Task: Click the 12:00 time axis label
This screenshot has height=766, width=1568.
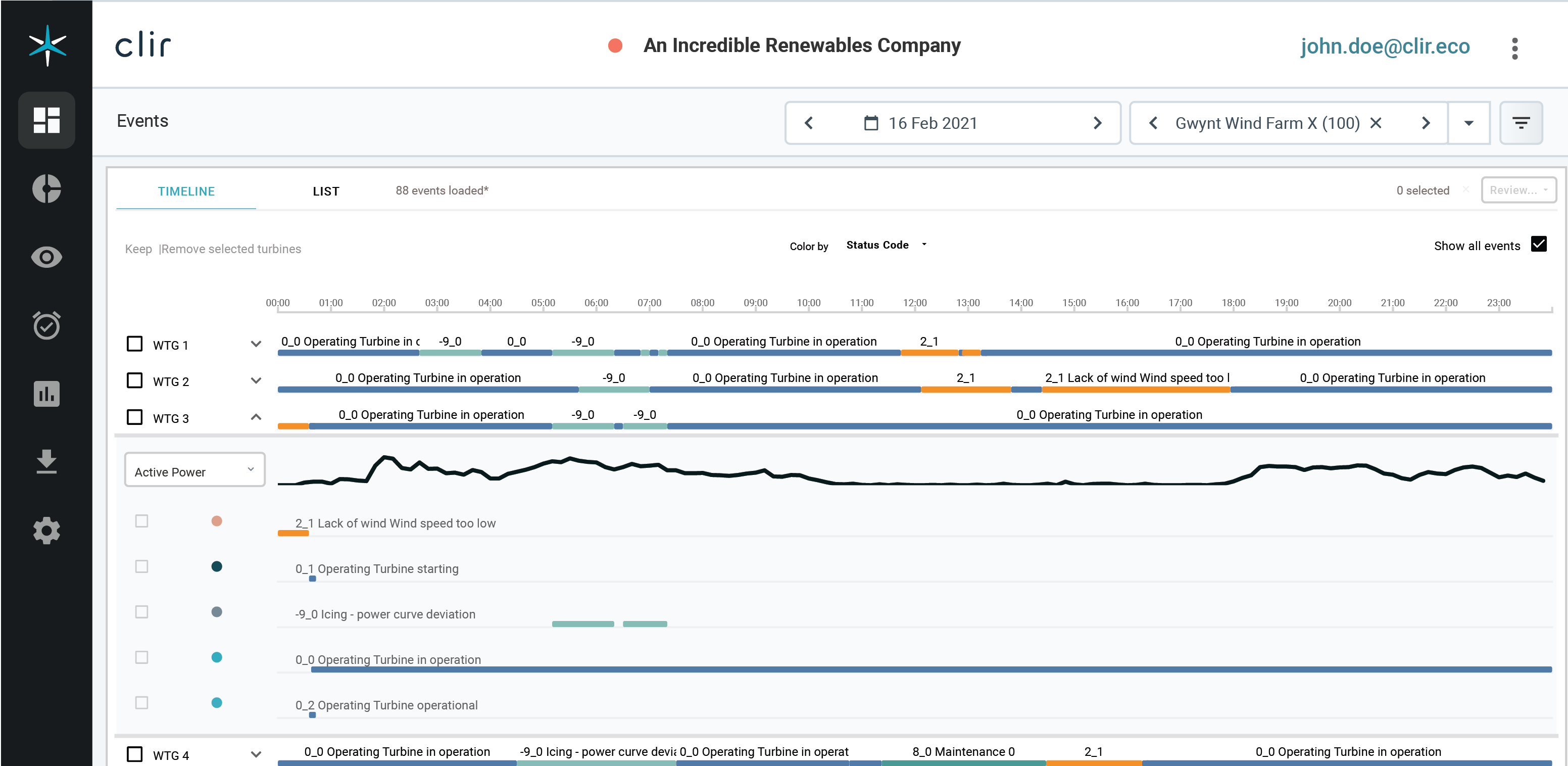Action: [915, 303]
